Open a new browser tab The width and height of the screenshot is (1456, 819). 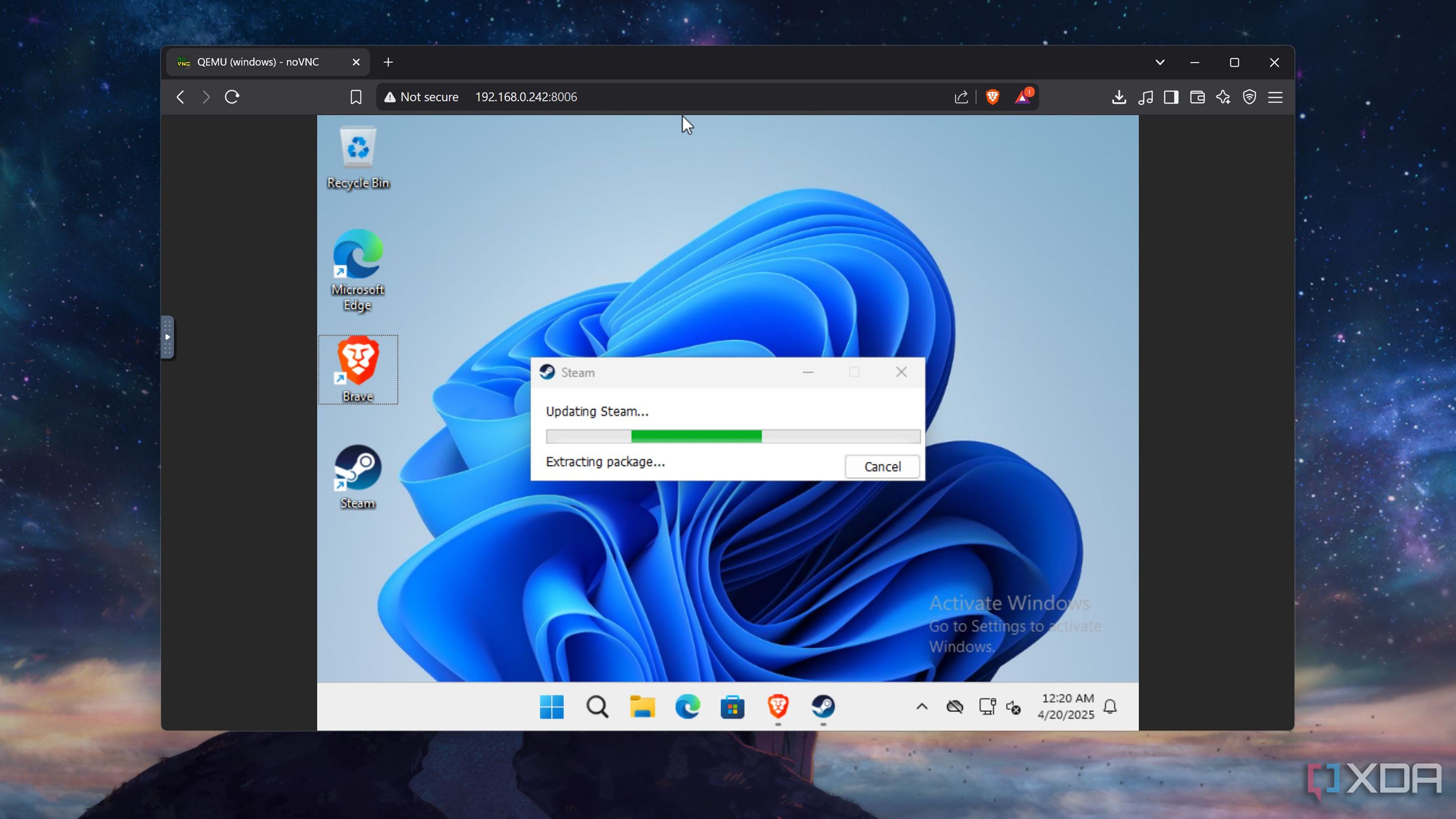[388, 62]
